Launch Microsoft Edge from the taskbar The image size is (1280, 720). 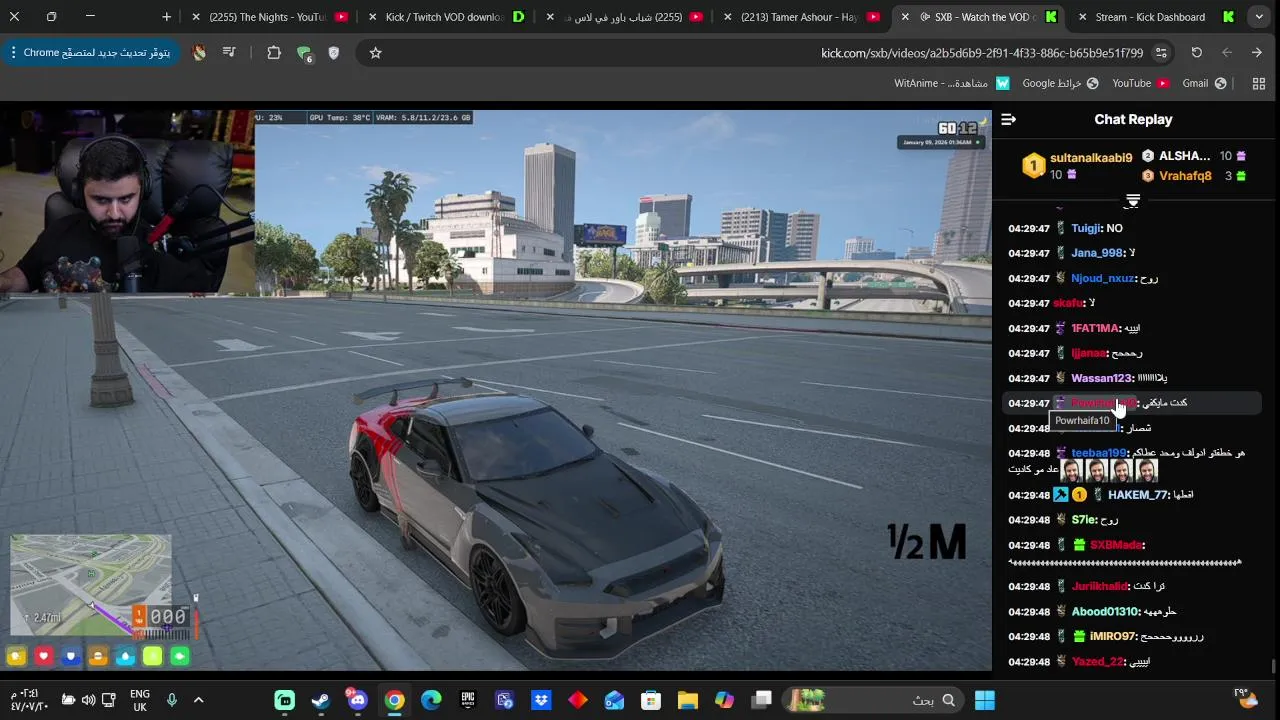pos(431,700)
